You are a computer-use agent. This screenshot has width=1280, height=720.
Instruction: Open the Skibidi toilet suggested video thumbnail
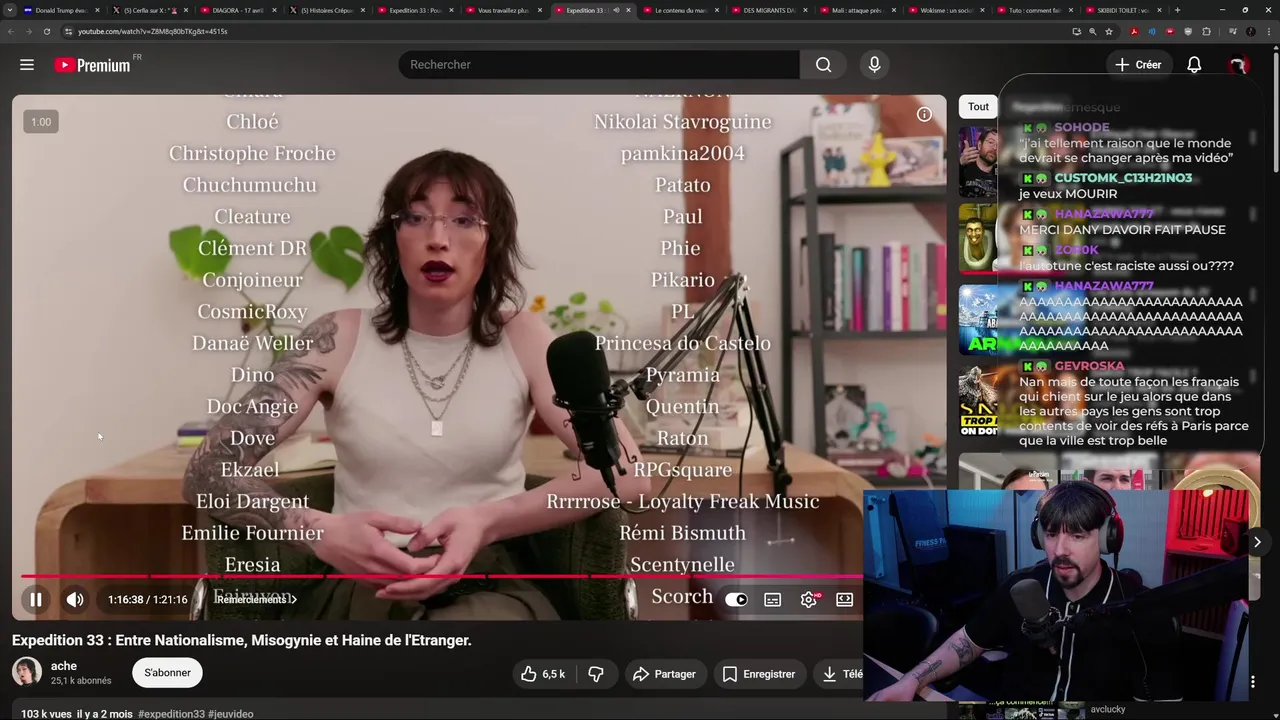click(978, 239)
